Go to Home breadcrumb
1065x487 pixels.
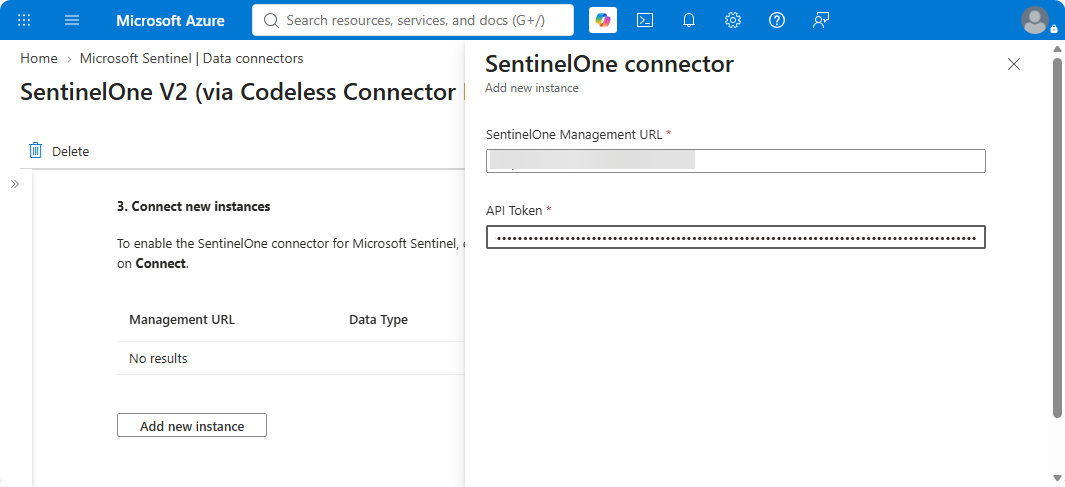(x=39, y=58)
